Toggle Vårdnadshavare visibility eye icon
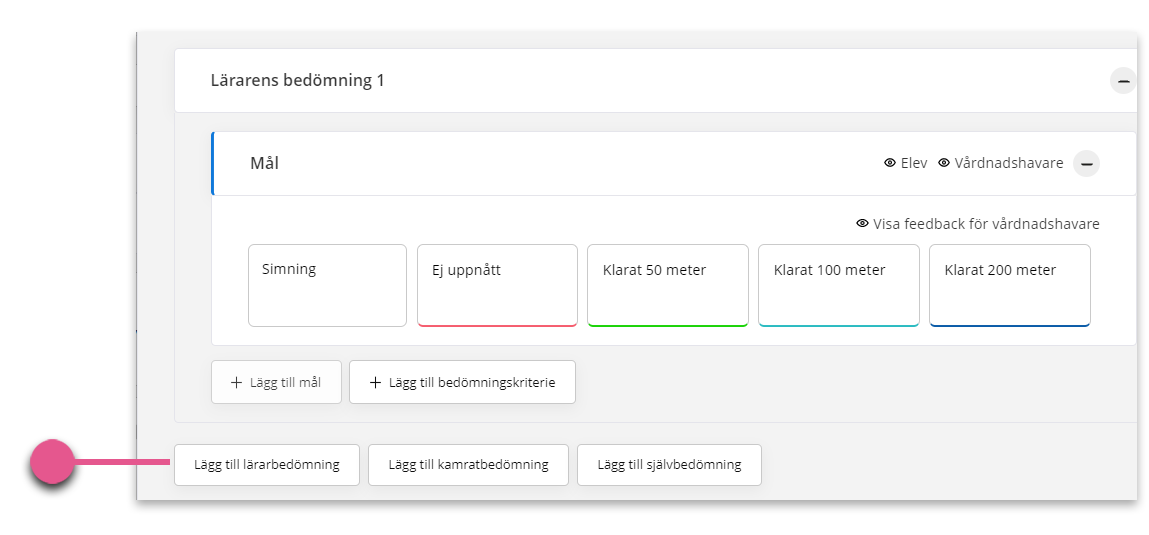Screen dimensions: 1149x535 (x=944, y=163)
